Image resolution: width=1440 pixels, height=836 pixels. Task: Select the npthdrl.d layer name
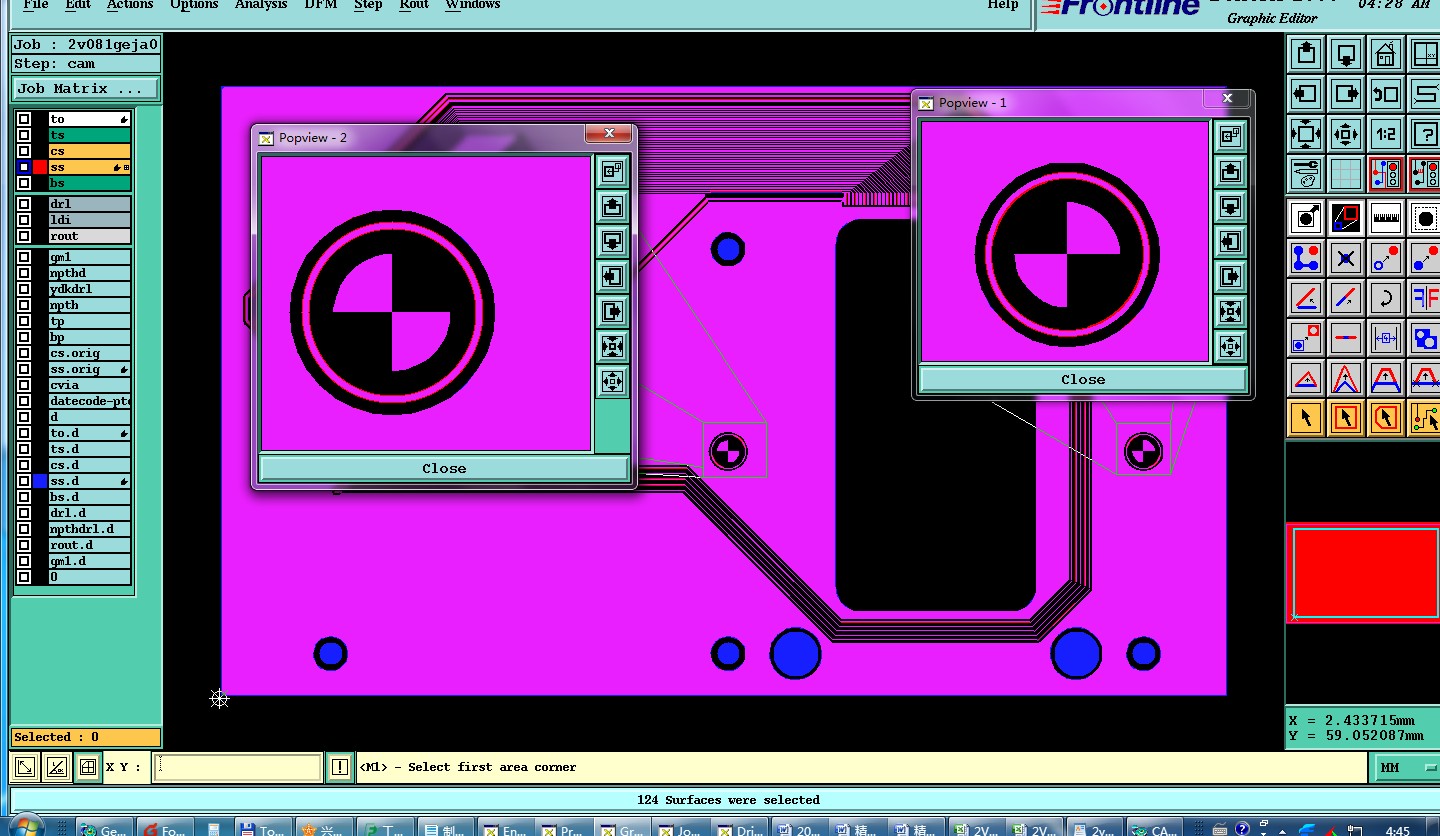tap(90, 529)
